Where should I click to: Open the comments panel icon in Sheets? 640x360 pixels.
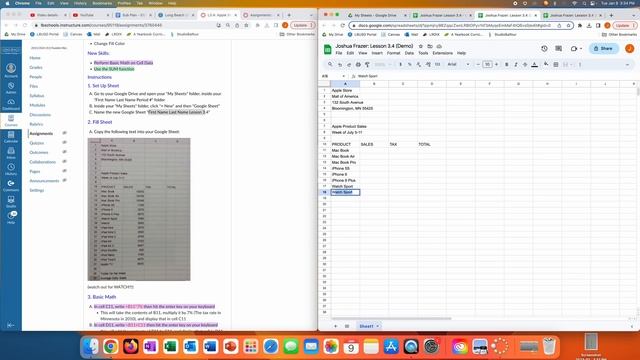point(558,49)
